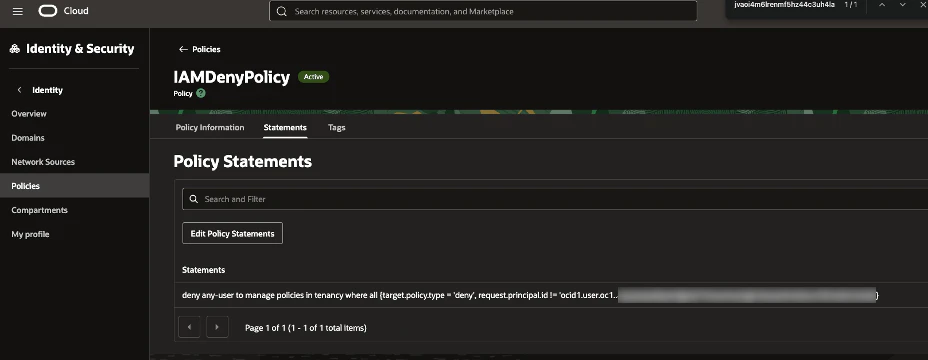Image resolution: width=928 pixels, height=360 pixels.
Task: Click the magnifier icon in Search and Filter
Action: 194,199
